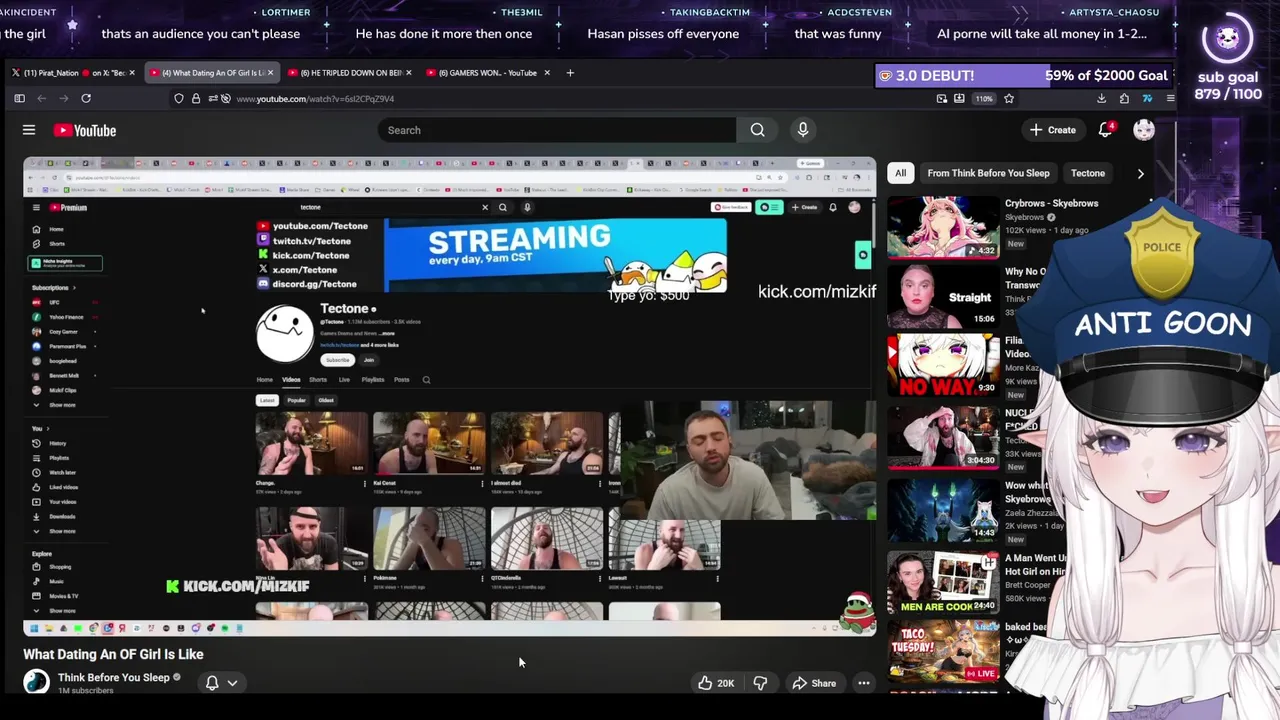Open the NO WAY 9:30 suggested video
The height and width of the screenshot is (720, 1280).
point(943,364)
